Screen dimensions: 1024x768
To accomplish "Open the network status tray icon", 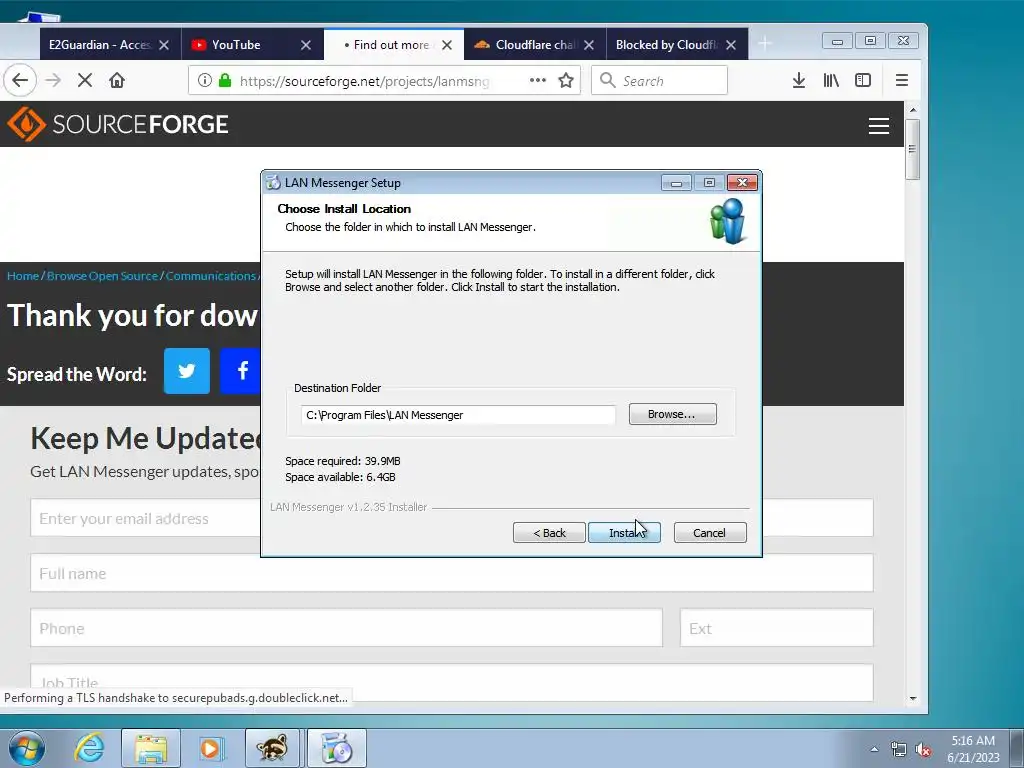I will 899,750.
